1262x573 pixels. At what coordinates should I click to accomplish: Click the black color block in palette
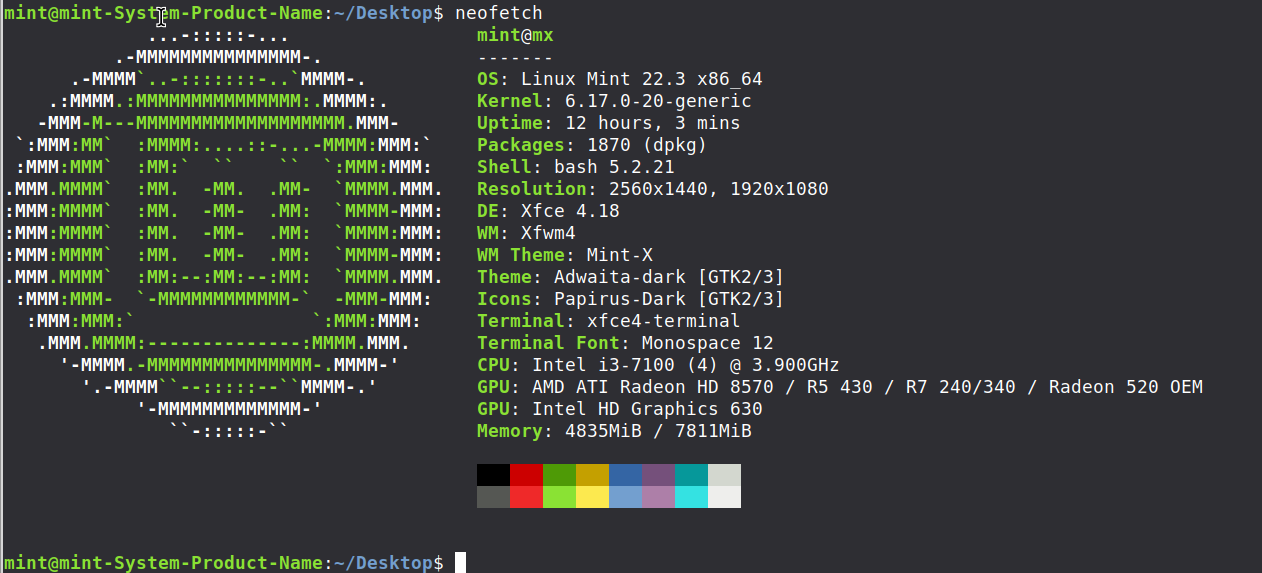(x=493, y=474)
